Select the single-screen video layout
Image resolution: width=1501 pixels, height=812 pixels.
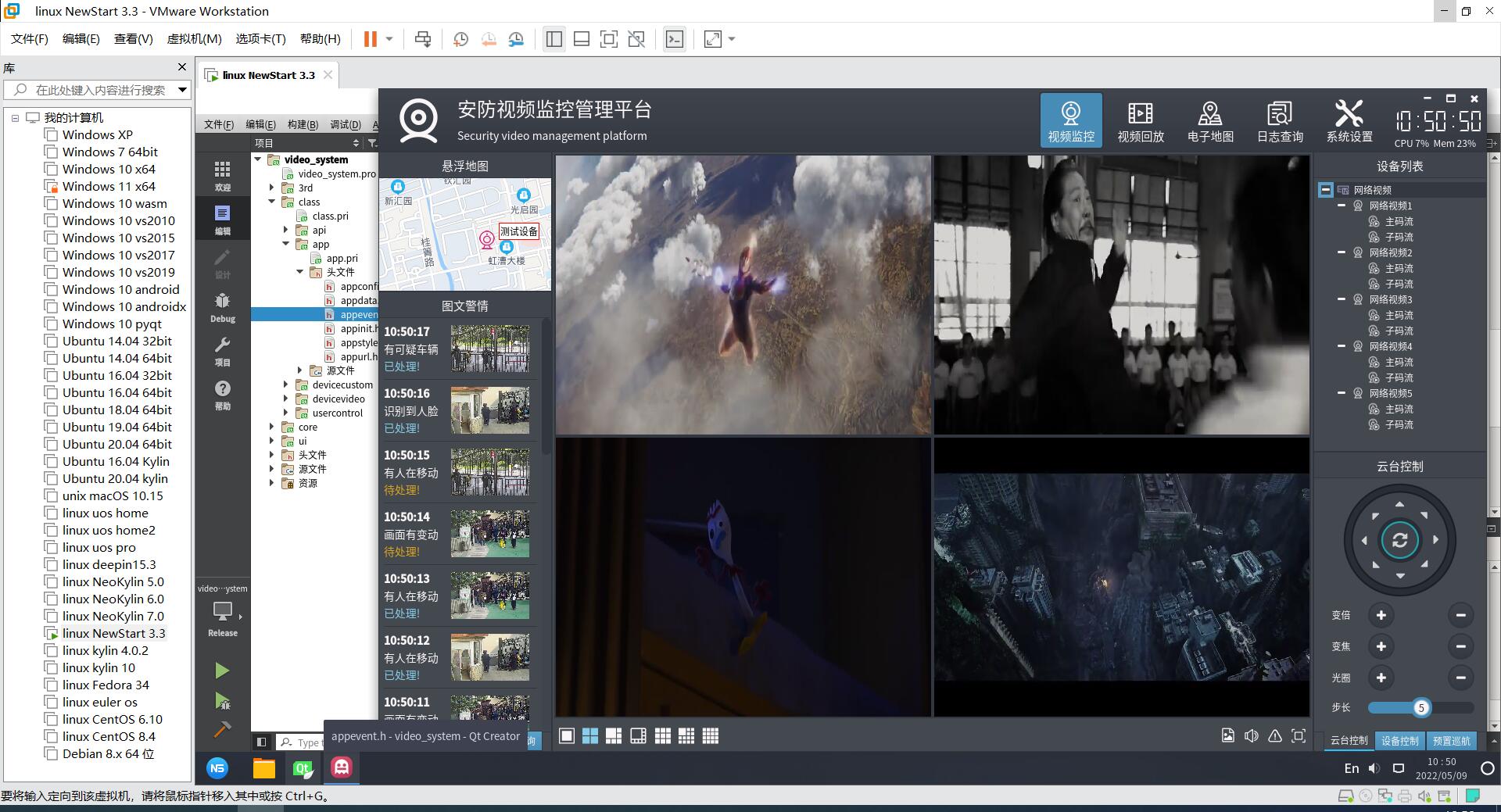click(567, 736)
